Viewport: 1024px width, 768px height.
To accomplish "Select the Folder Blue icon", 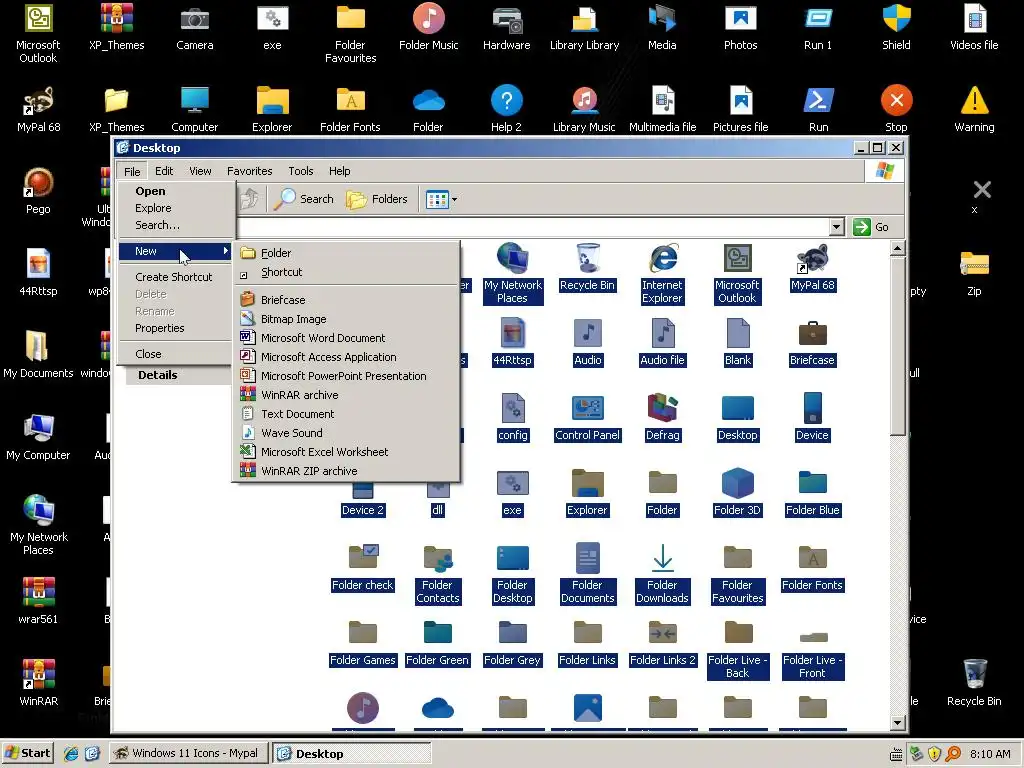I will coord(812,492).
